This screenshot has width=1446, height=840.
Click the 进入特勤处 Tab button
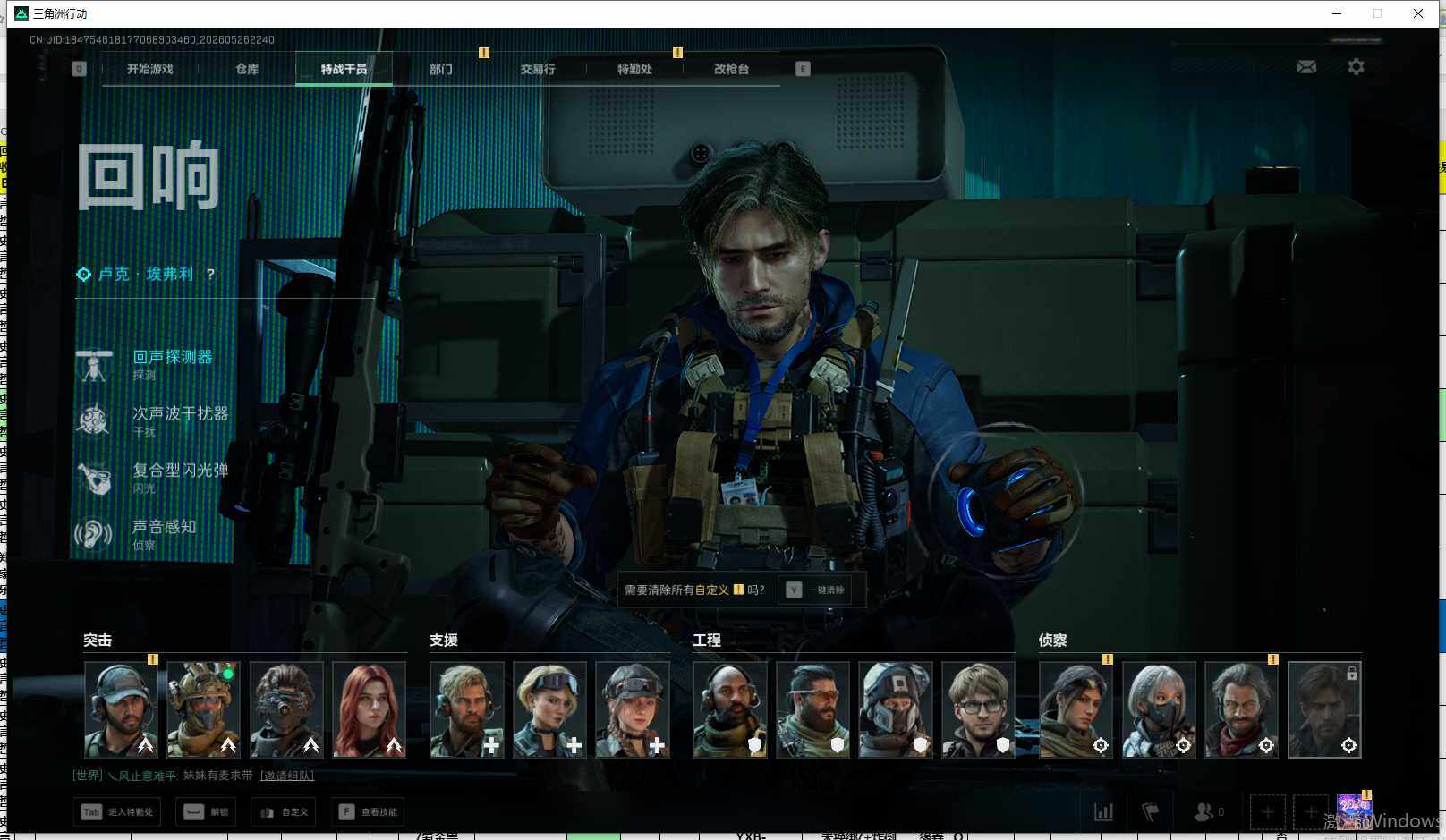117,812
